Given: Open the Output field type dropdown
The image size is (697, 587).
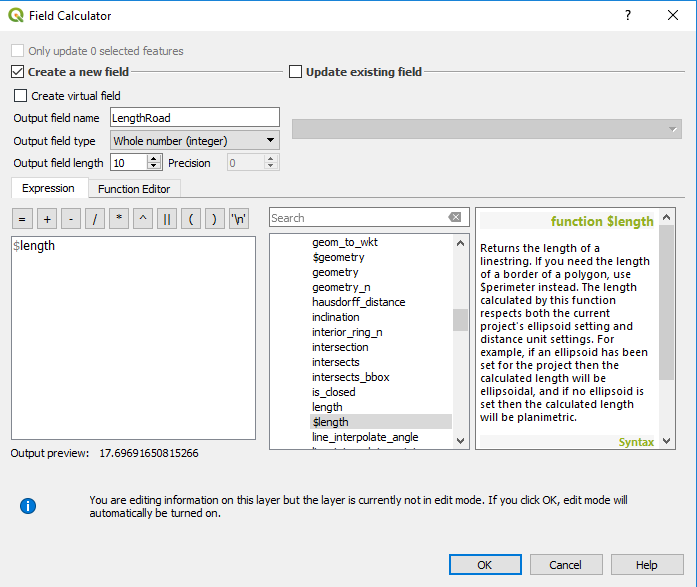Looking at the screenshot, I should pos(194,141).
